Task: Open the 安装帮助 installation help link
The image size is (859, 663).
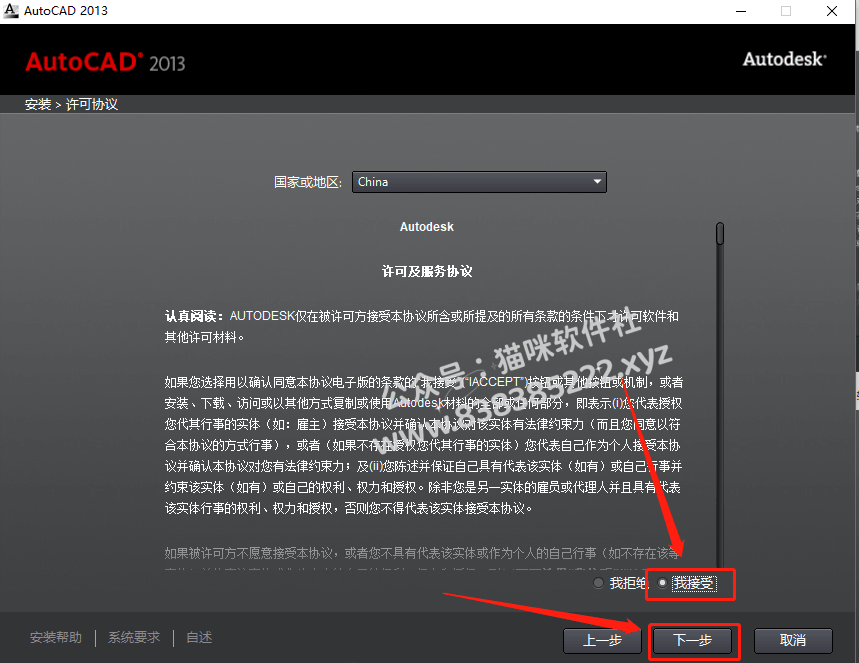Action: click(55, 637)
